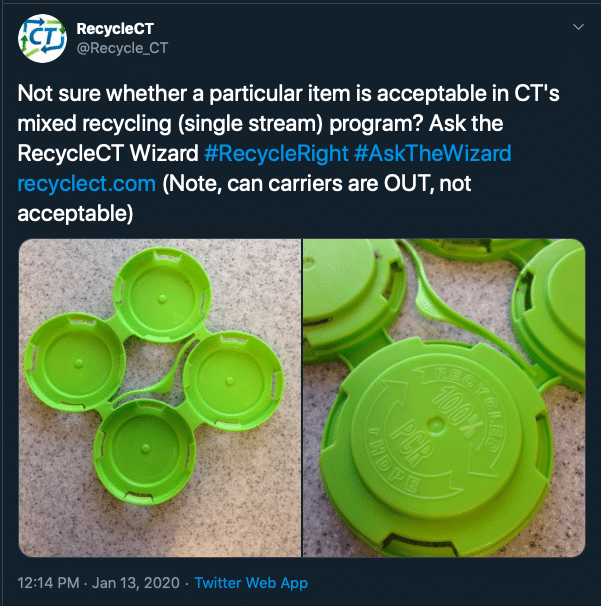Viewport: 601px width, 606px height.
Task: Click the top ring of the carrier photo
Action: point(162,295)
